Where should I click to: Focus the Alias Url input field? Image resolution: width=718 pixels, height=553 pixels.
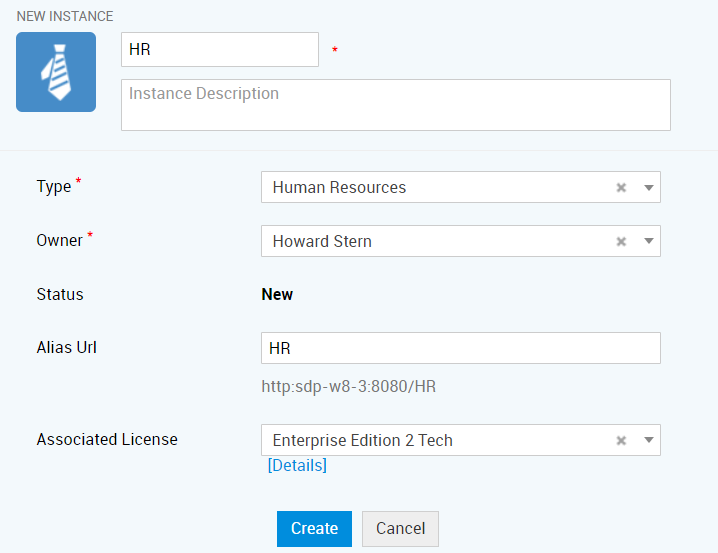click(x=460, y=348)
